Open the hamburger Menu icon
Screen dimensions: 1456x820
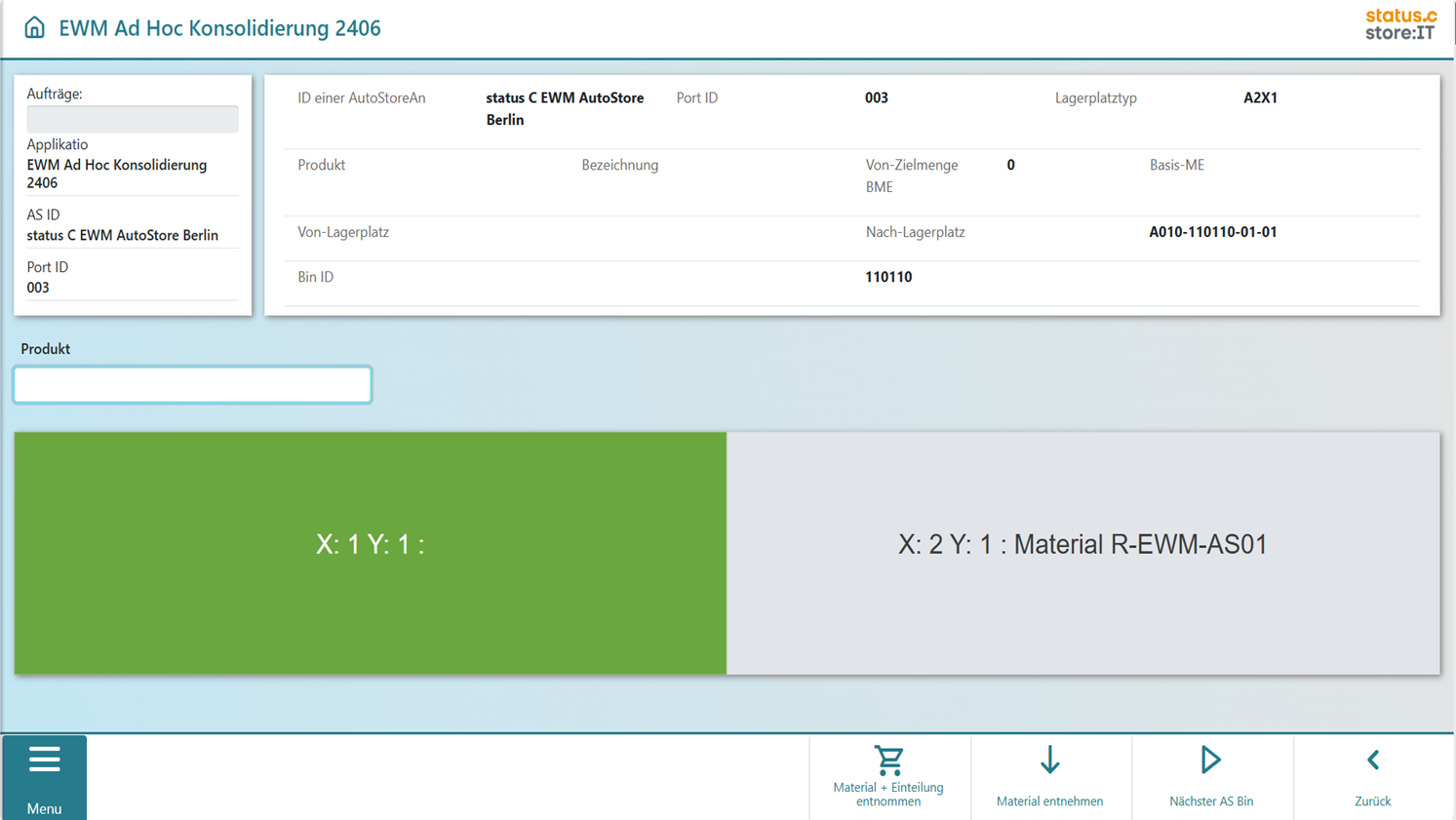pyautogui.click(x=44, y=760)
